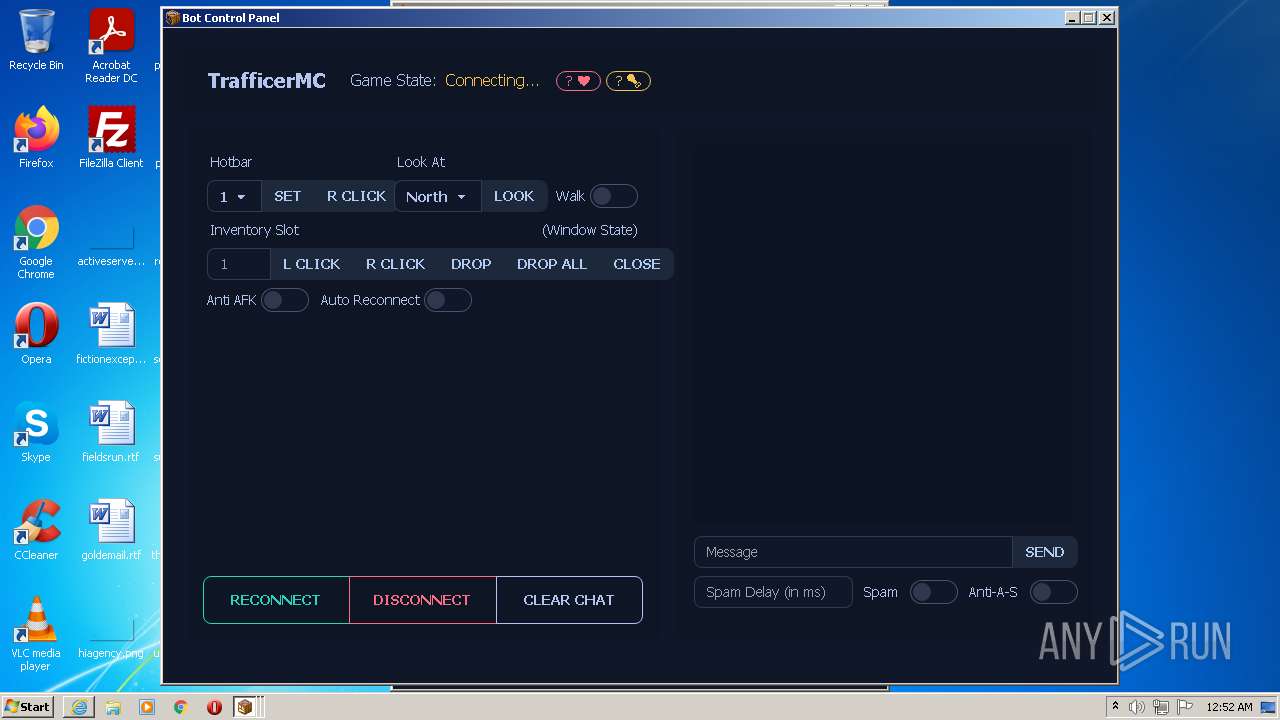The image size is (1280, 720).
Task: Click inventory L CLICK button
Action: (311, 264)
